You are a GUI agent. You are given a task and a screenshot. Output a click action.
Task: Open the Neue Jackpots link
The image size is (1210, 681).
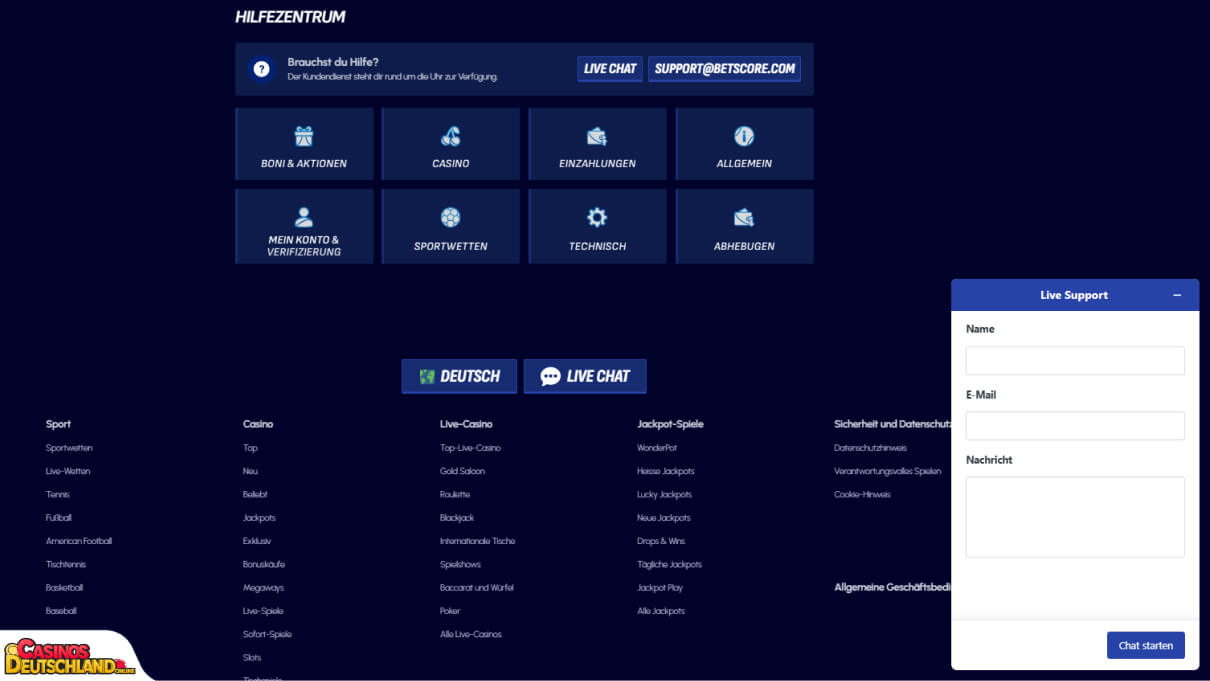coord(664,518)
